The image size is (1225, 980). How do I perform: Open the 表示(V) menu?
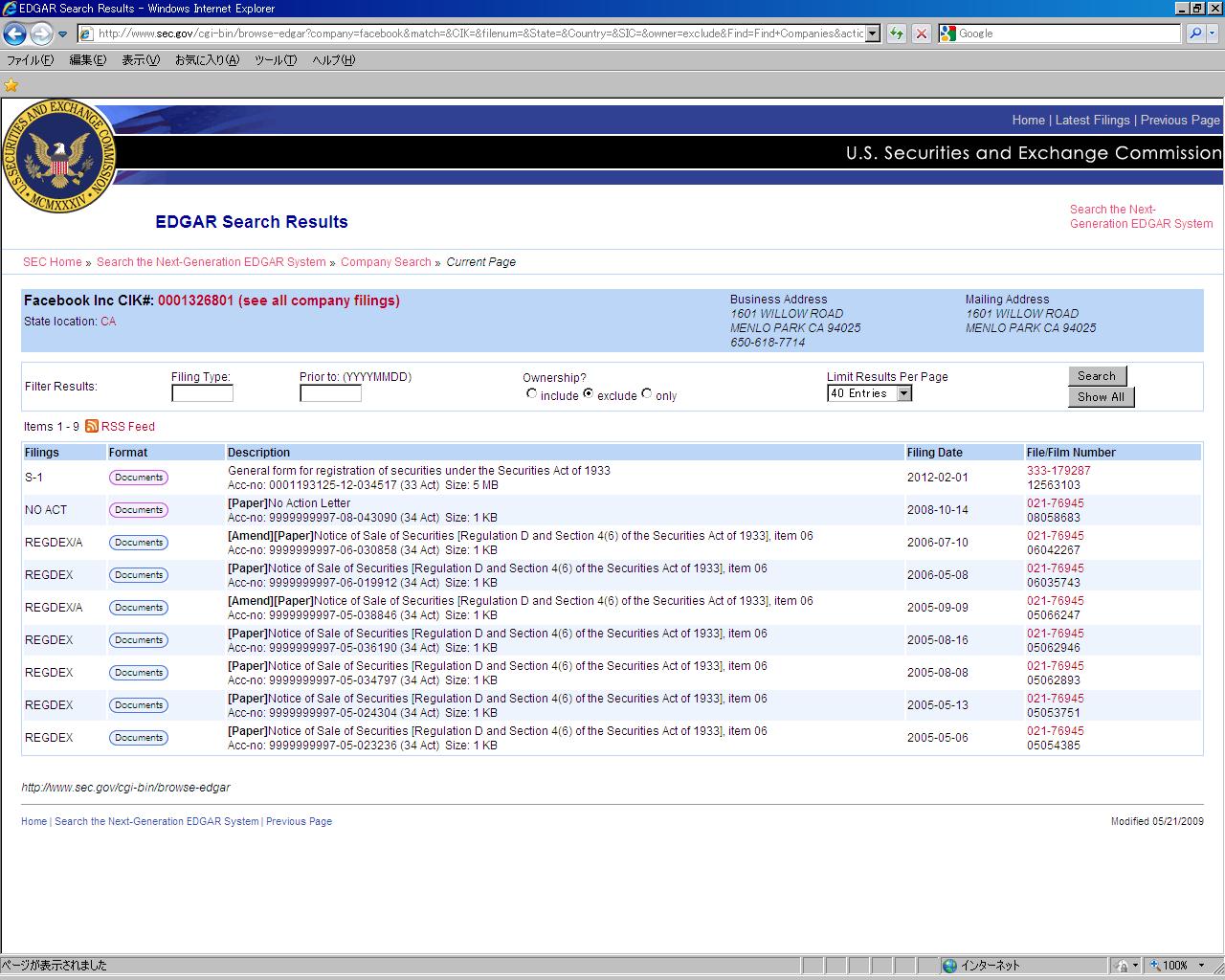point(141,60)
